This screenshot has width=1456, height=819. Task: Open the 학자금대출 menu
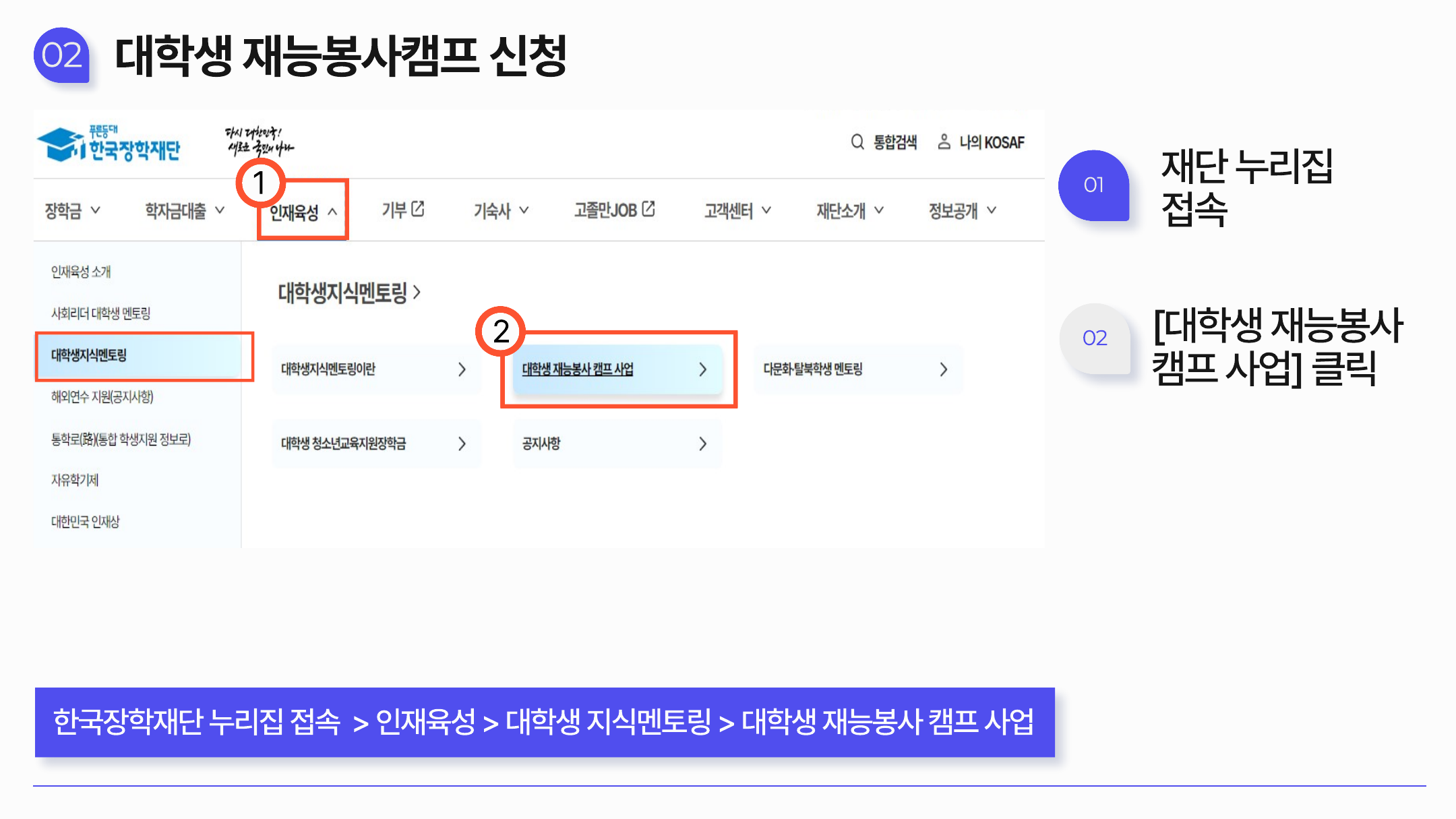tap(175, 211)
